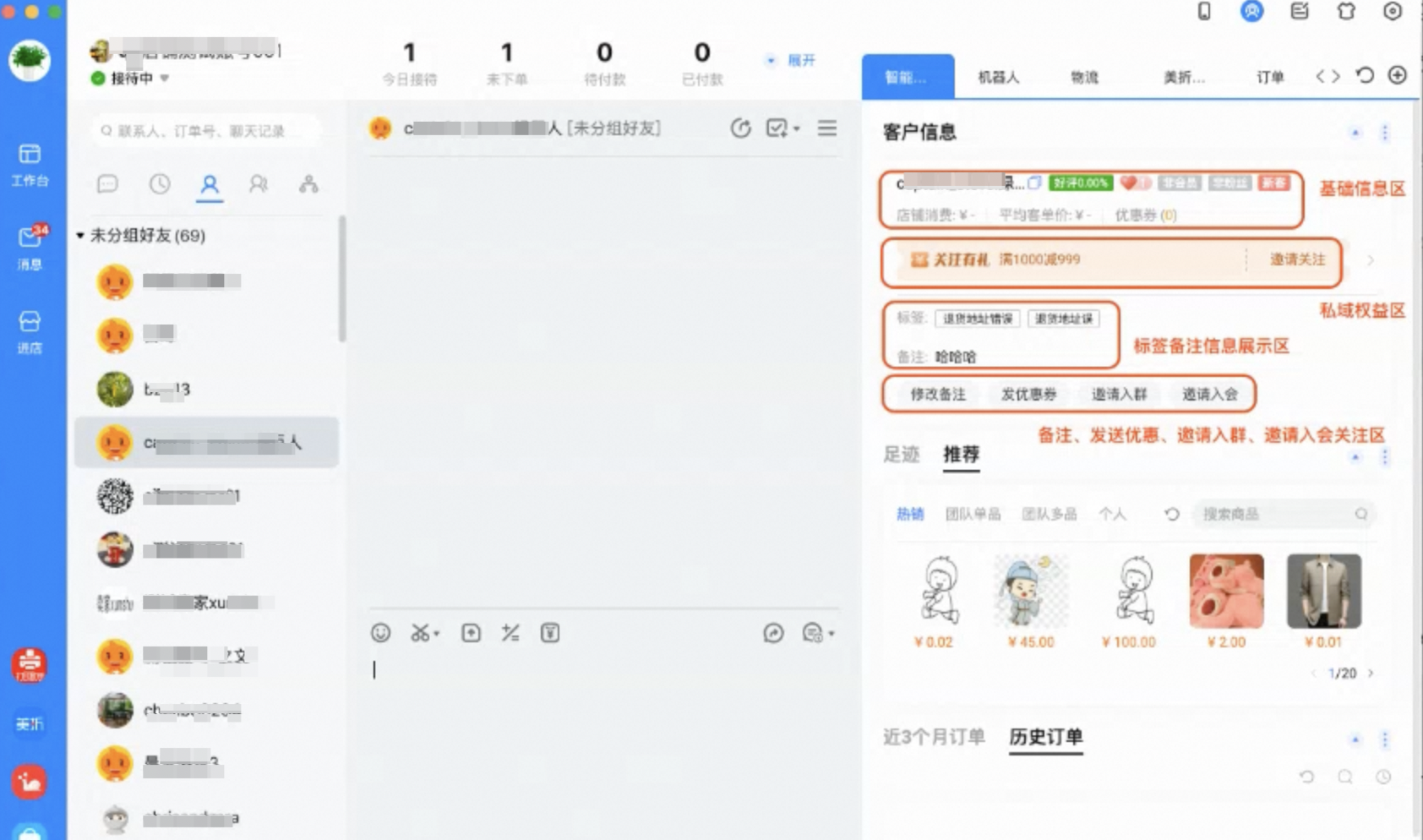Refresh the recommended products list
The height and width of the screenshot is (840, 1423).
(1172, 514)
